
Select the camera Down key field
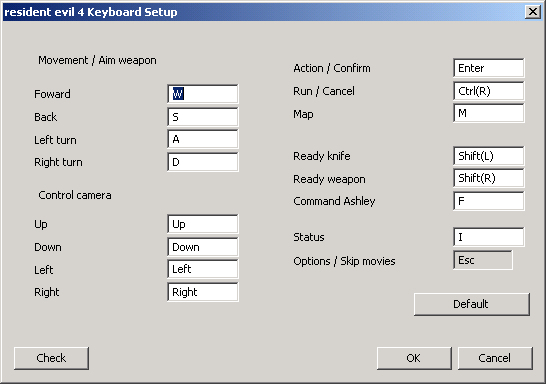point(203,247)
